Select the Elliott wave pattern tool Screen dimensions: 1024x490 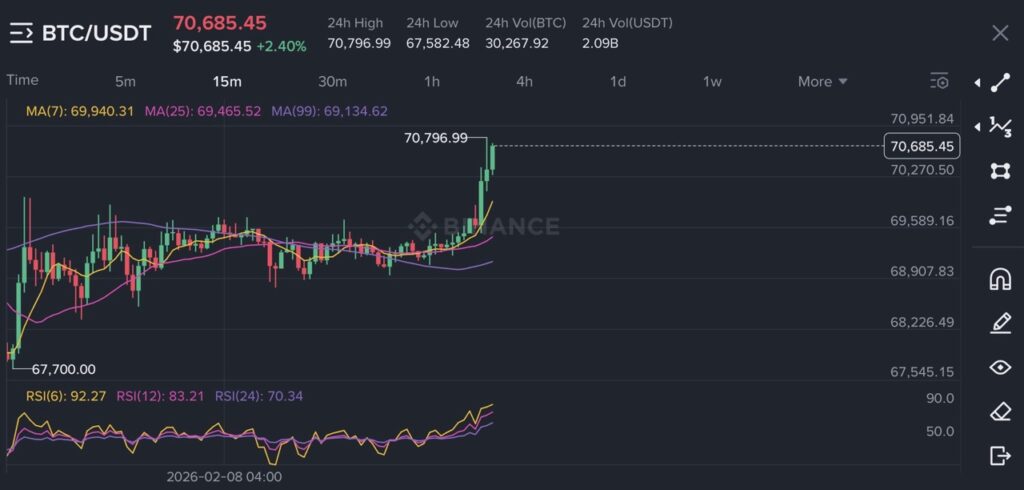click(1000, 125)
